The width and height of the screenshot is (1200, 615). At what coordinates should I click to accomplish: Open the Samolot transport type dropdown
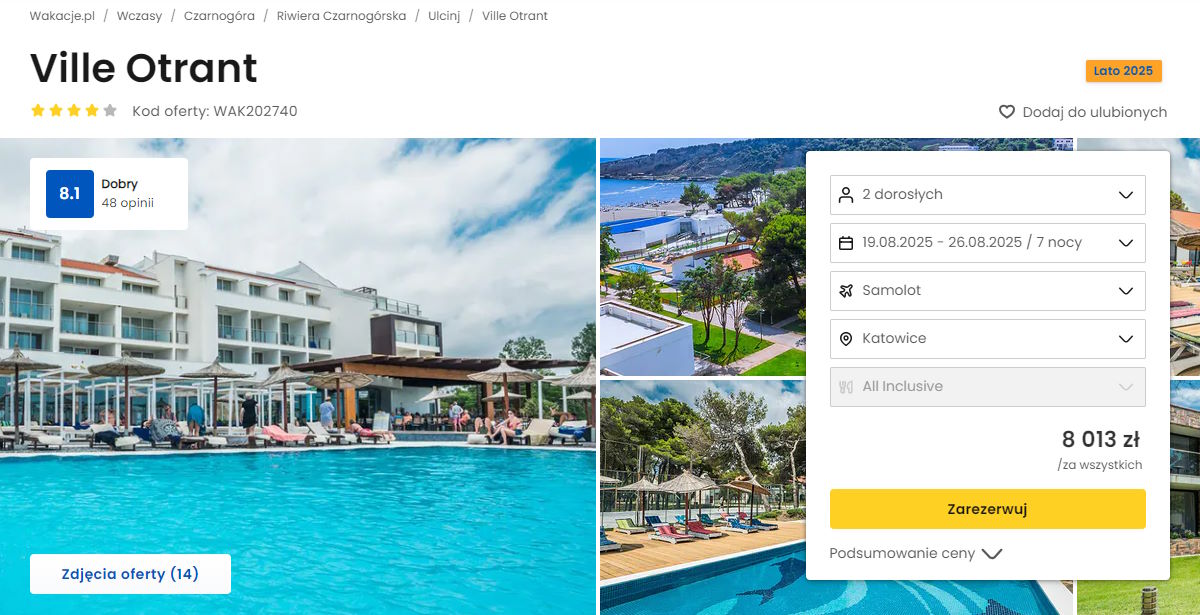[x=988, y=291]
